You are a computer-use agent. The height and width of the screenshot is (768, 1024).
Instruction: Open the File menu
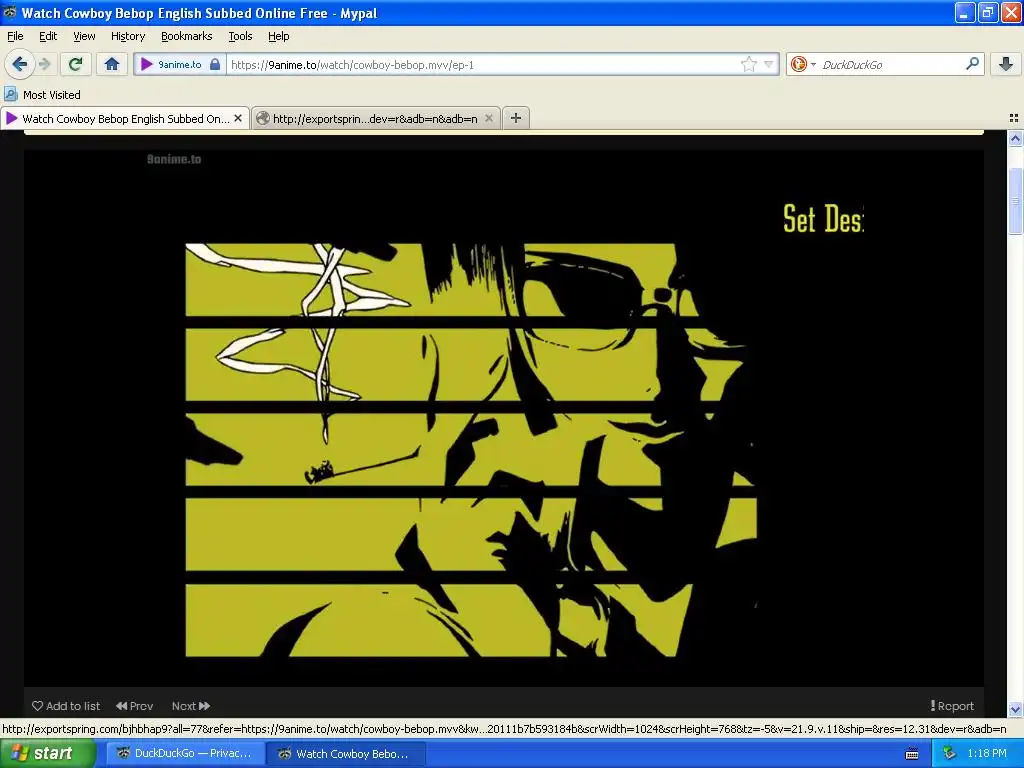pyautogui.click(x=15, y=36)
